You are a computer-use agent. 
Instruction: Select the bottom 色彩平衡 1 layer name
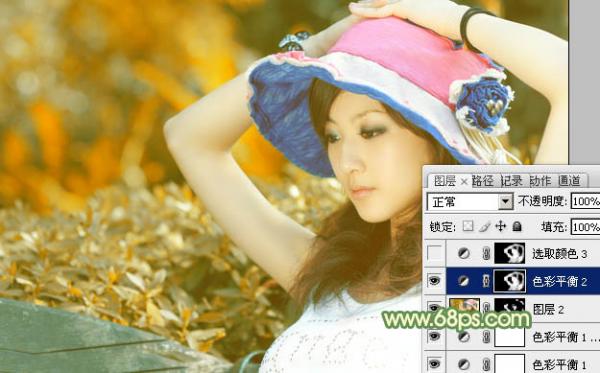point(559,365)
